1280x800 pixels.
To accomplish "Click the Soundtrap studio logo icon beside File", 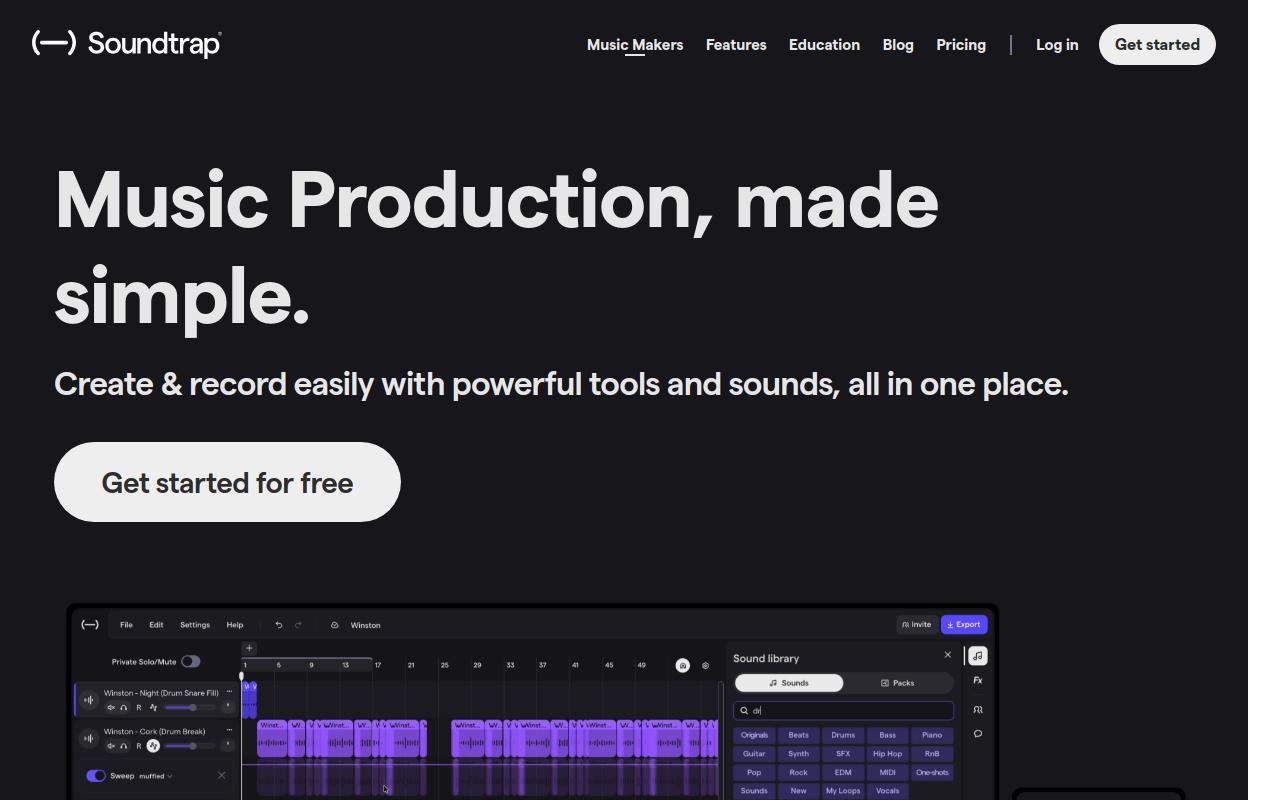I will 90,625.
